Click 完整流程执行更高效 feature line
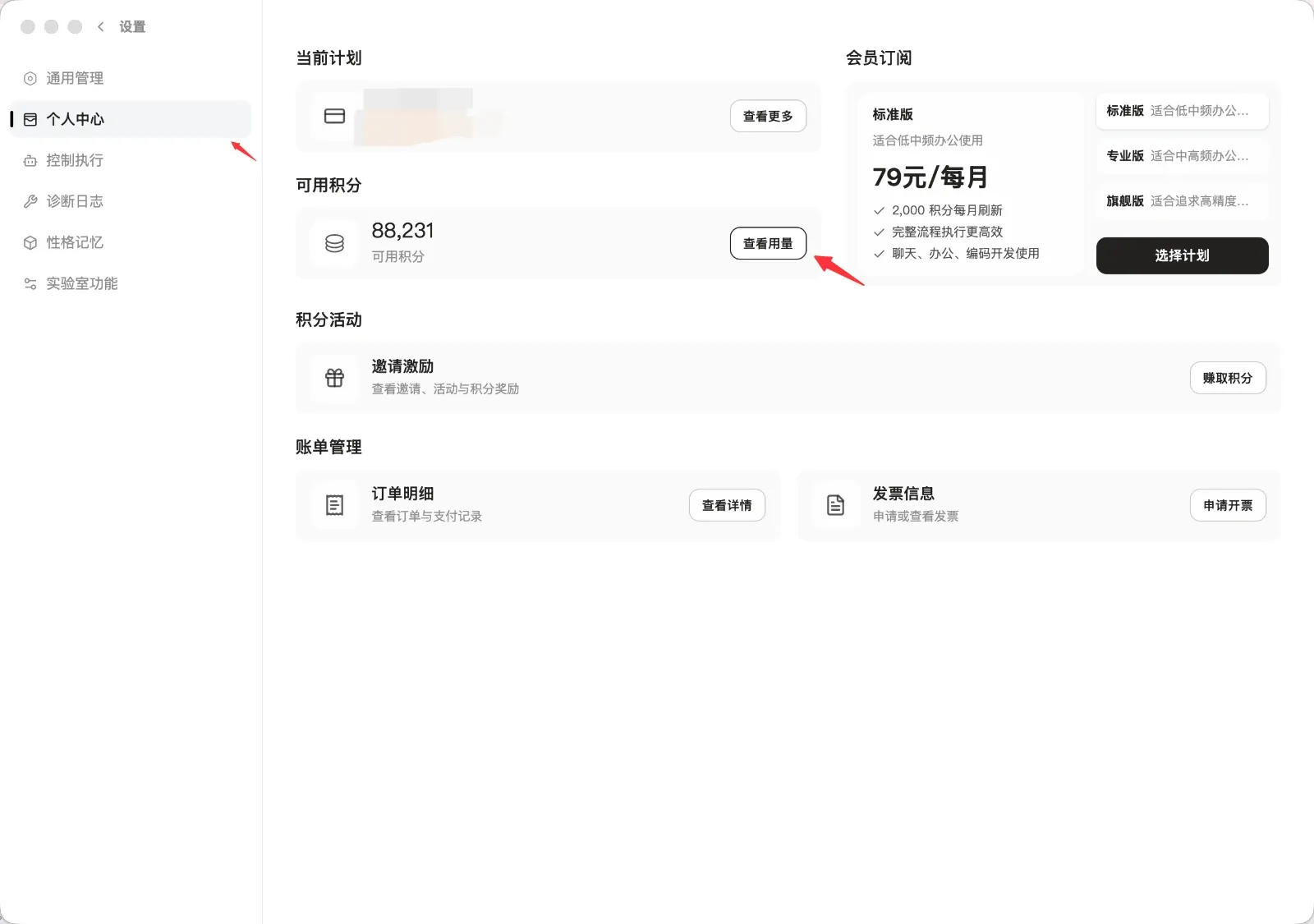 click(x=947, y=232)
